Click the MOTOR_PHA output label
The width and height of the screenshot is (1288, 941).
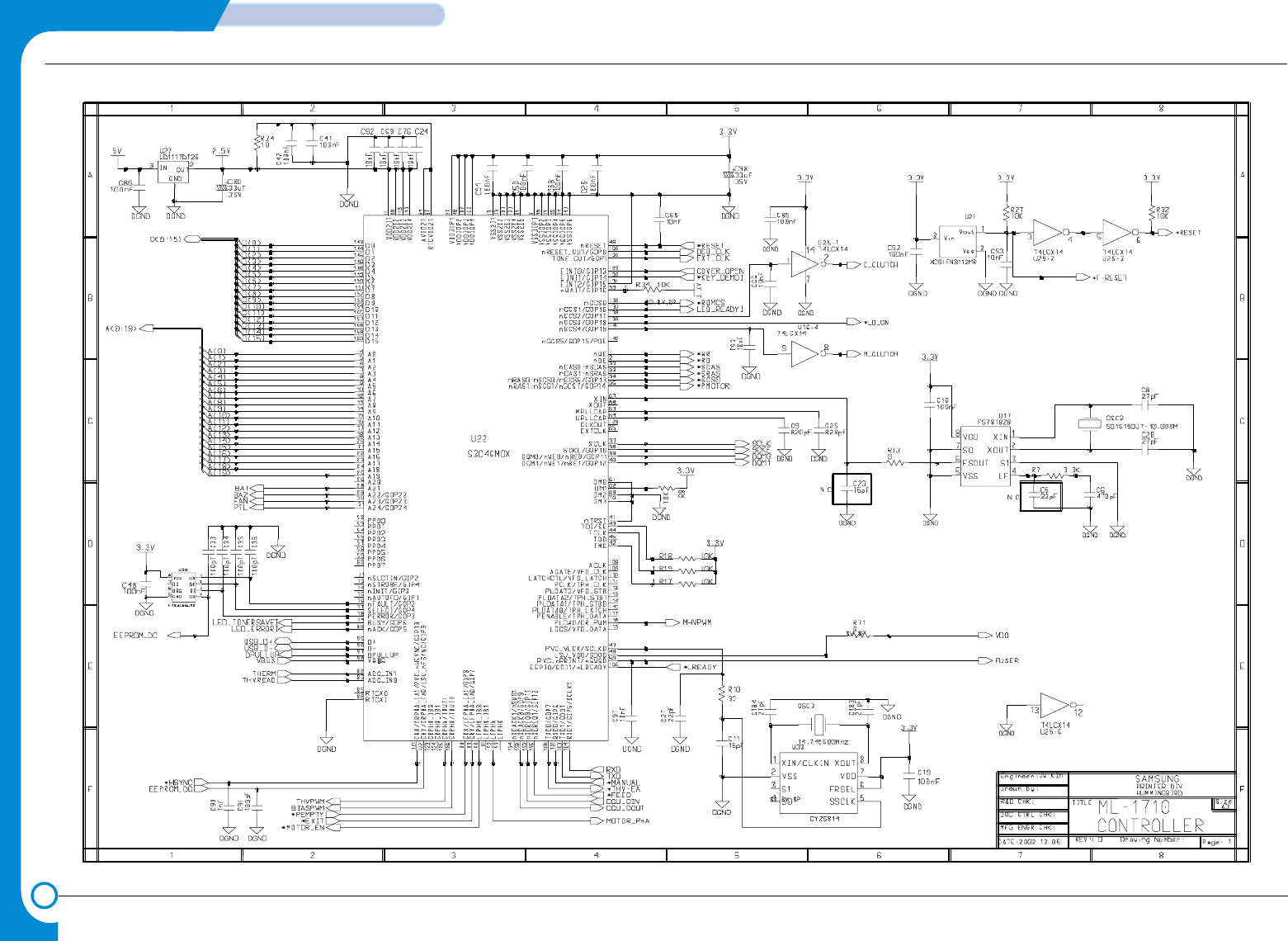(x=628, y=820)
